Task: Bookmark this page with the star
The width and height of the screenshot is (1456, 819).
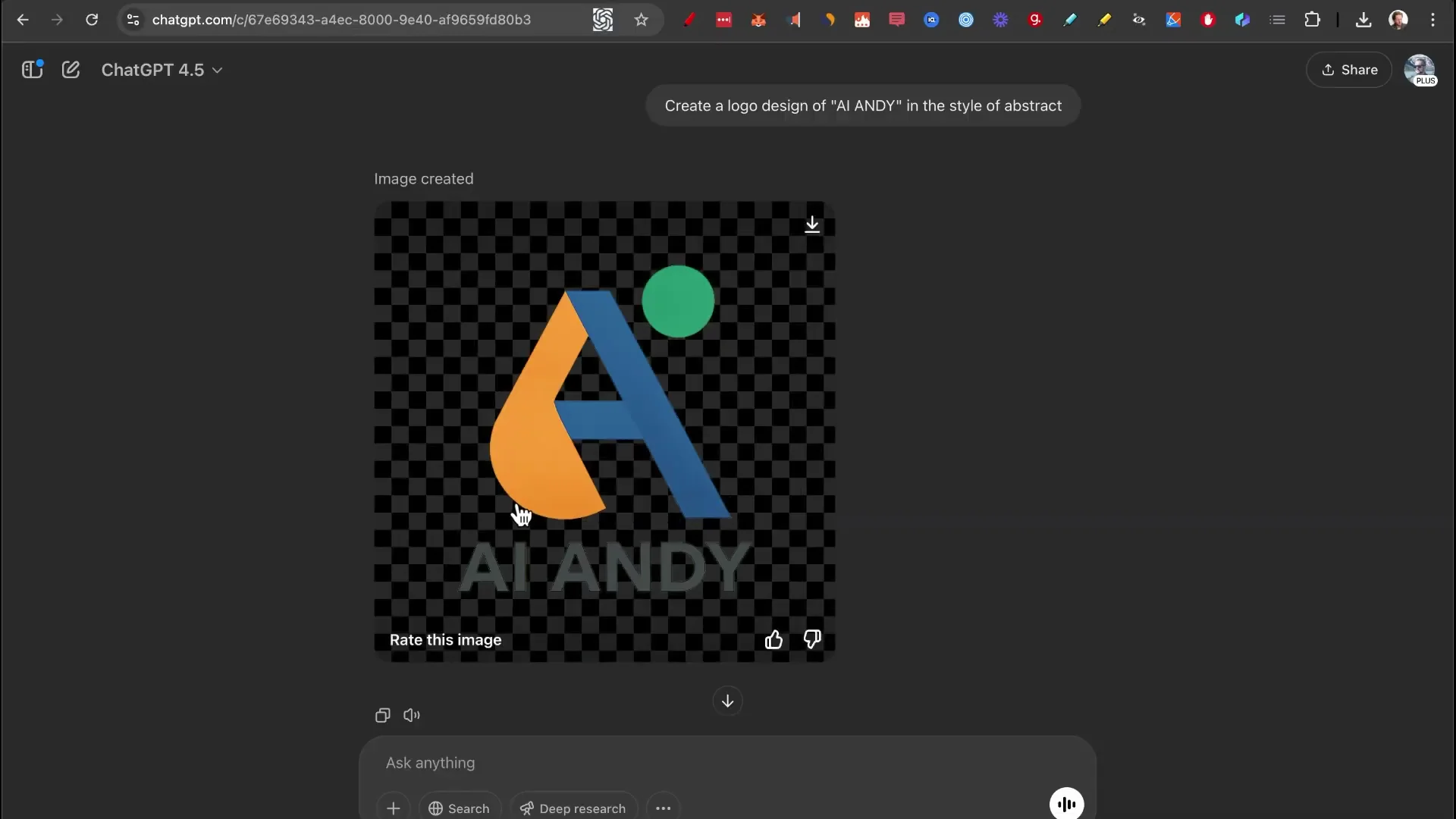Action: (642, 20)
